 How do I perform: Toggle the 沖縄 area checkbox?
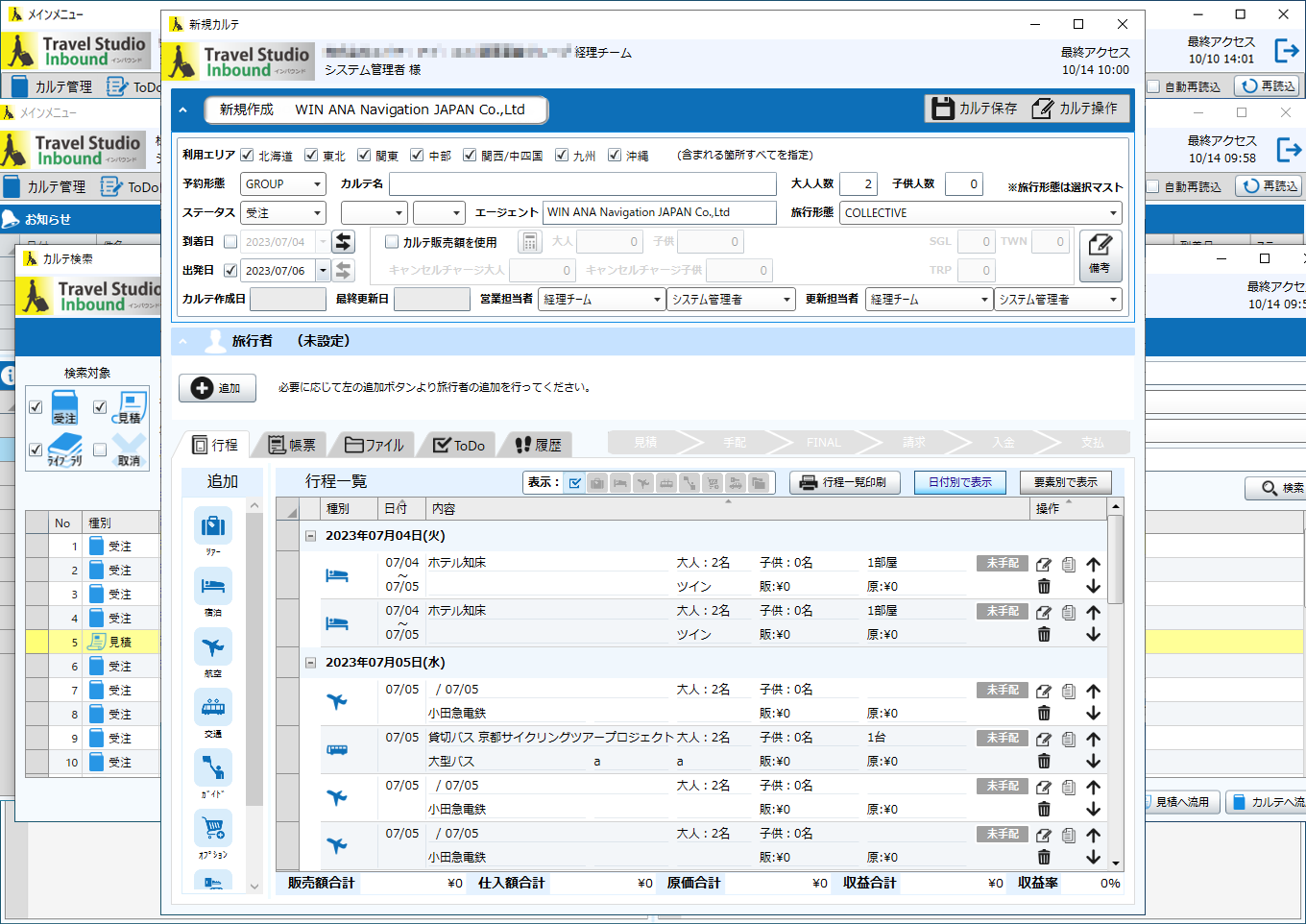pyautogui.click(x=615, y=155)
